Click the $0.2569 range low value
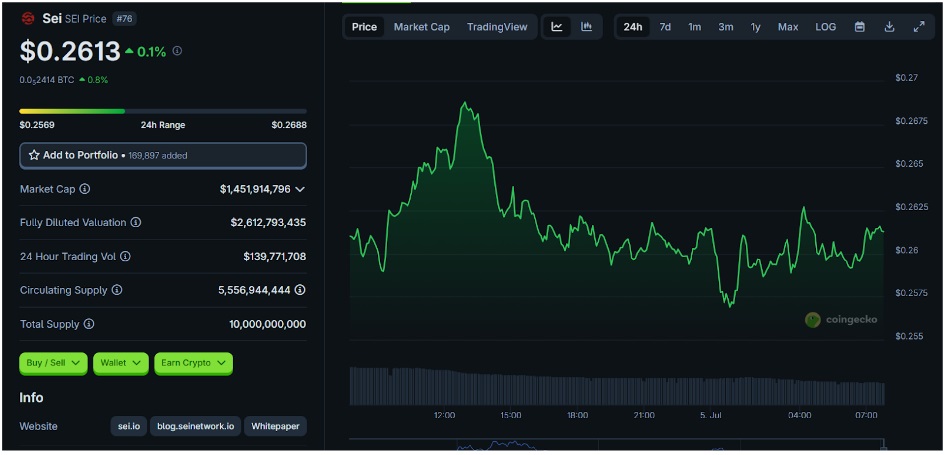The width and height of the screenshot is (947, 455). point(37,125)
